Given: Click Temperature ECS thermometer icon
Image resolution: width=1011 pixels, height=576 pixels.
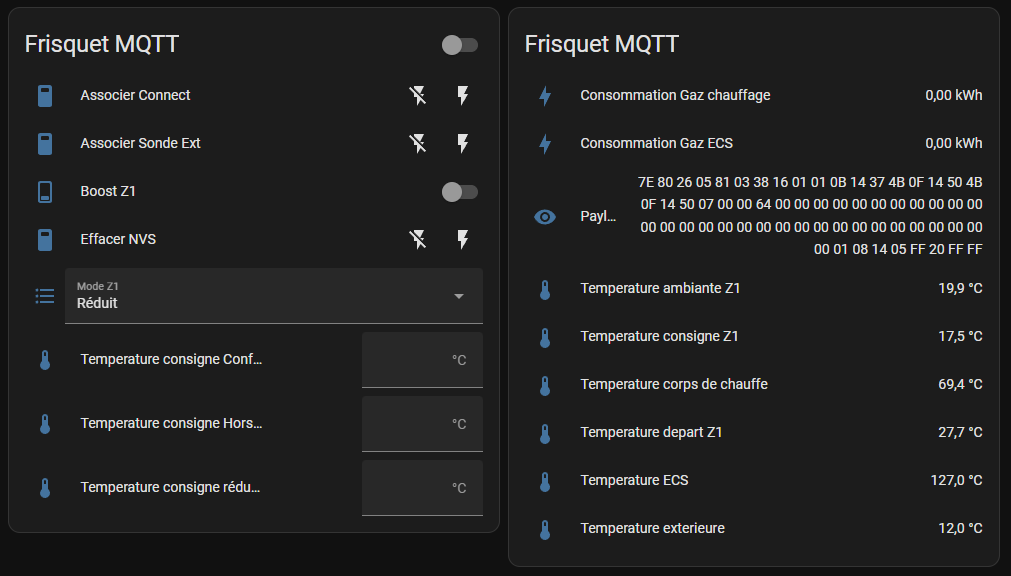Looking at the screenshot, I should tap(545, 481).
